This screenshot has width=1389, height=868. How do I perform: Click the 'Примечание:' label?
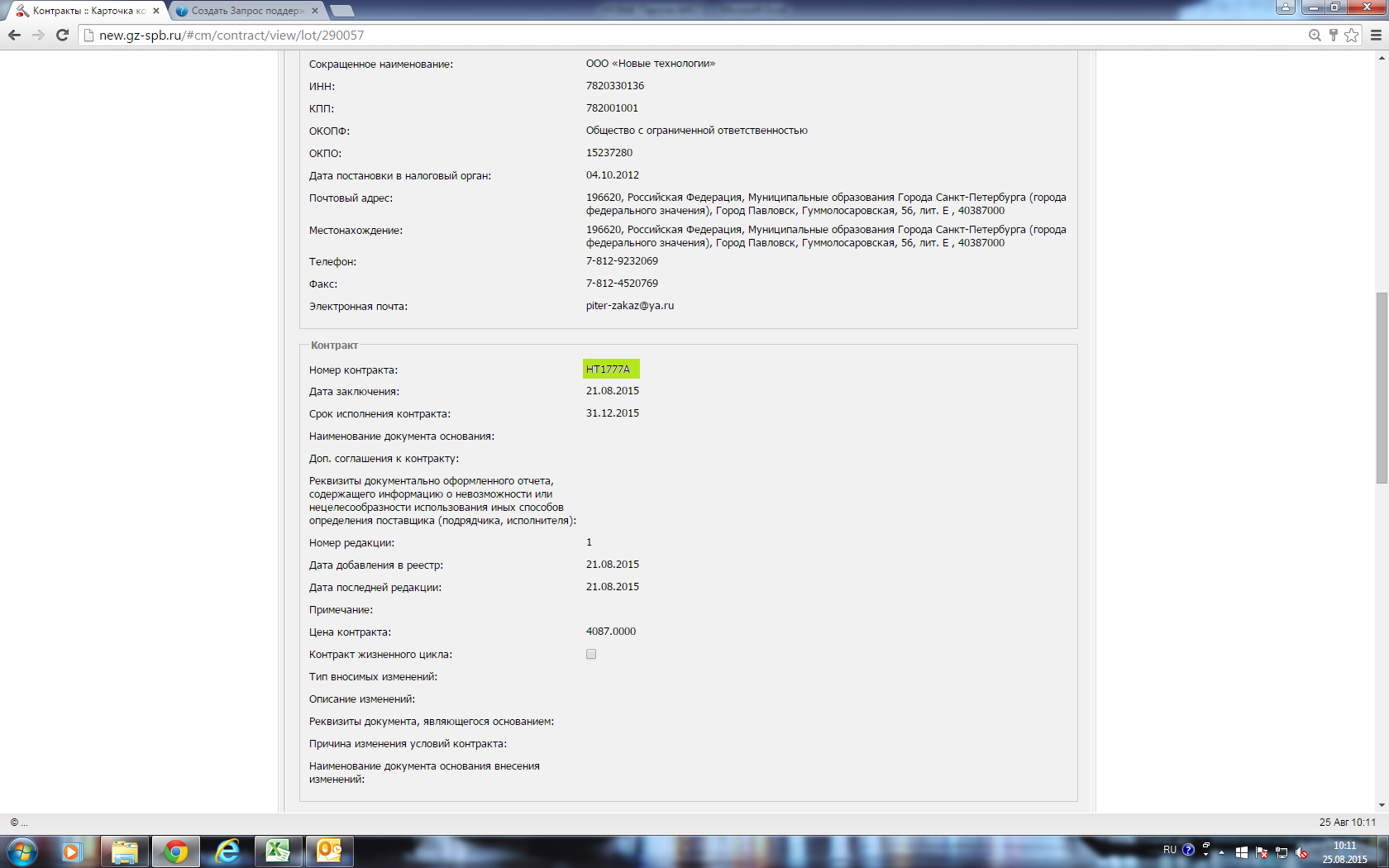(x=341, y=610)
